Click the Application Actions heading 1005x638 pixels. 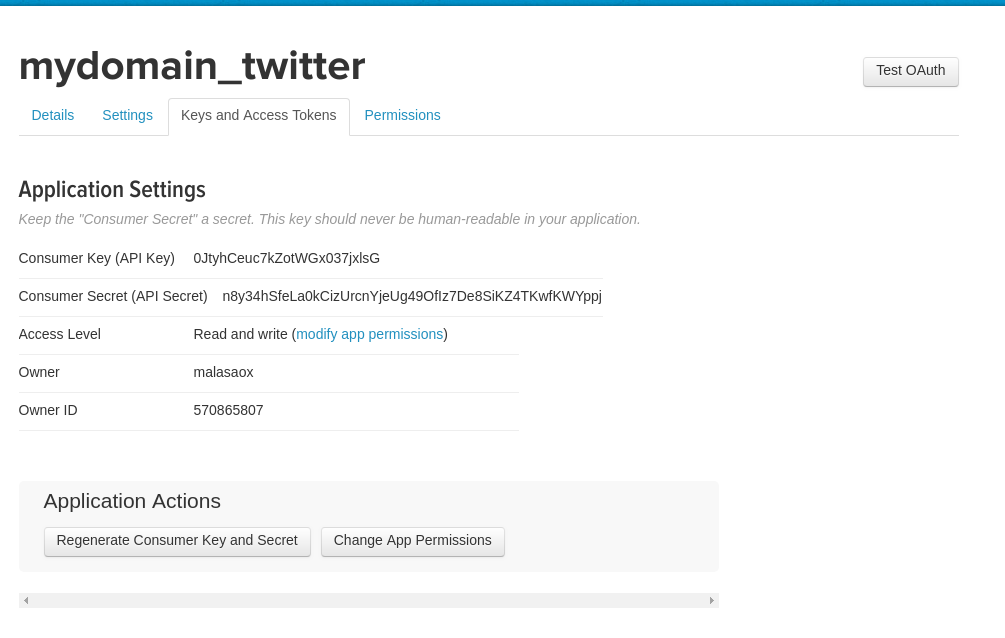132,501
